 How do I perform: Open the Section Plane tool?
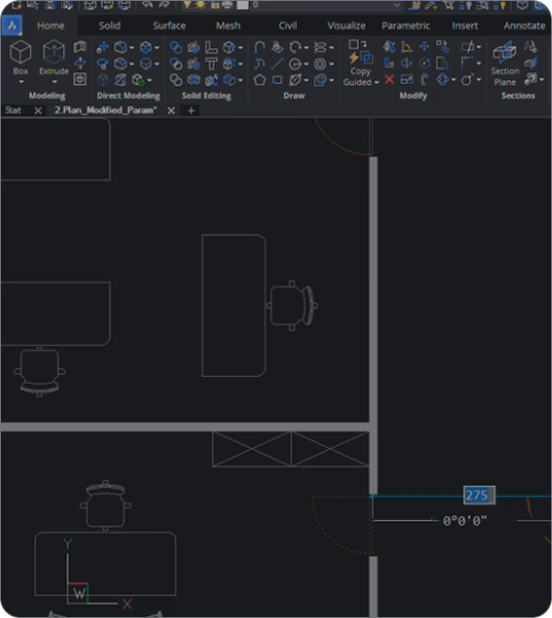coord(505,63)
